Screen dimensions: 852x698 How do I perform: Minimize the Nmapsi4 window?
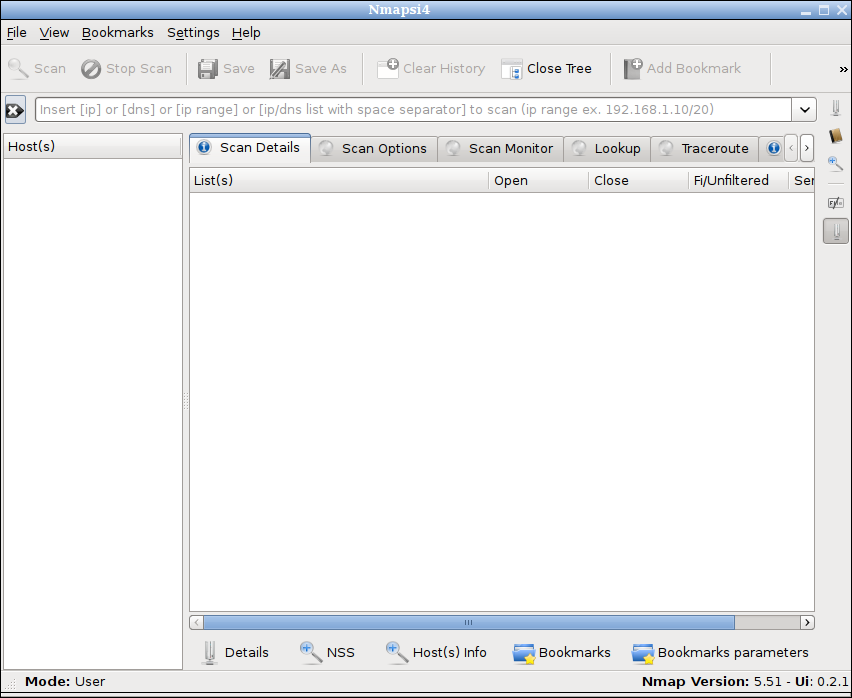(x=806, y=11)
